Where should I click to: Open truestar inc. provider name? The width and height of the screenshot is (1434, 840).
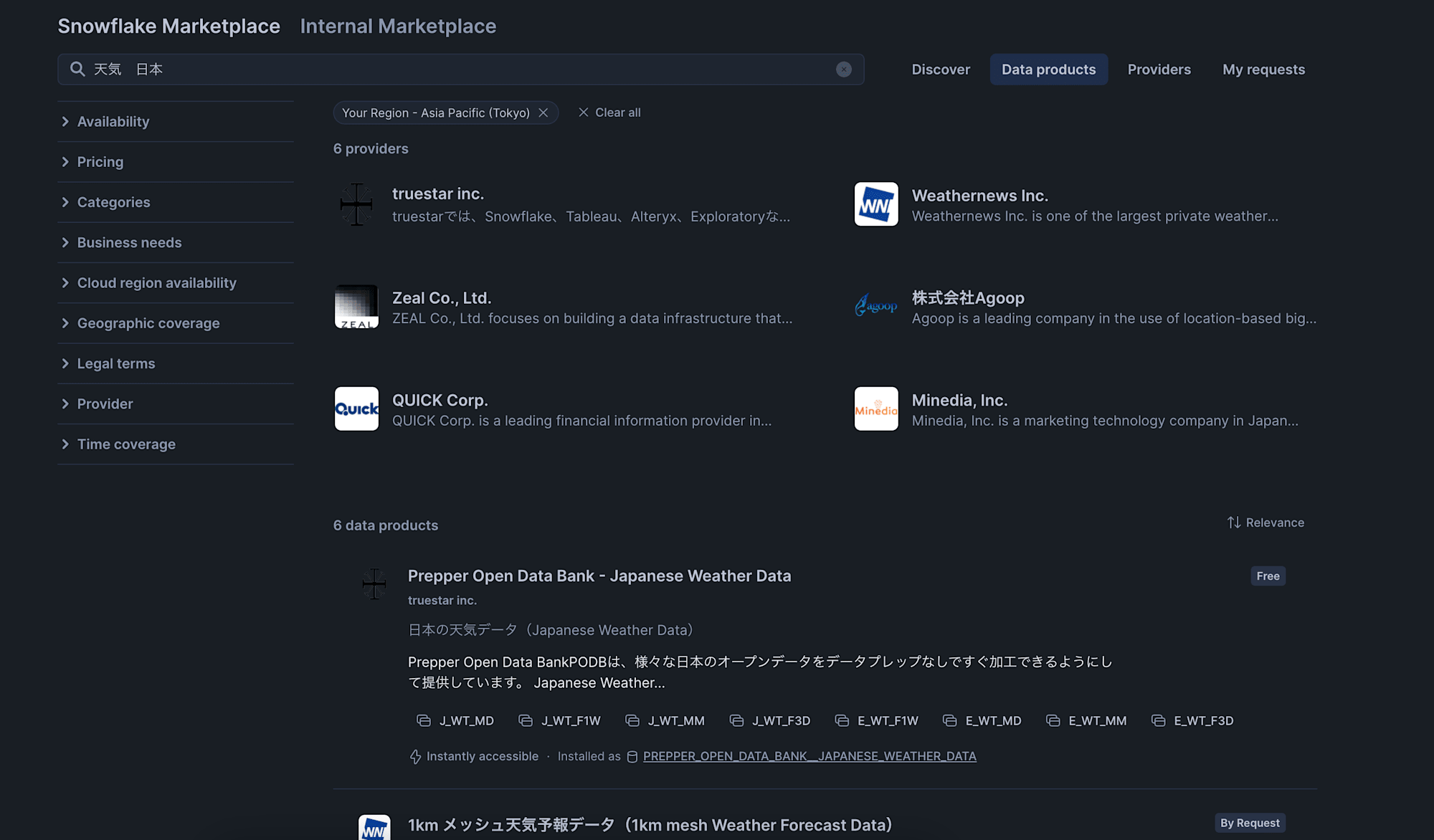(438, 194)
